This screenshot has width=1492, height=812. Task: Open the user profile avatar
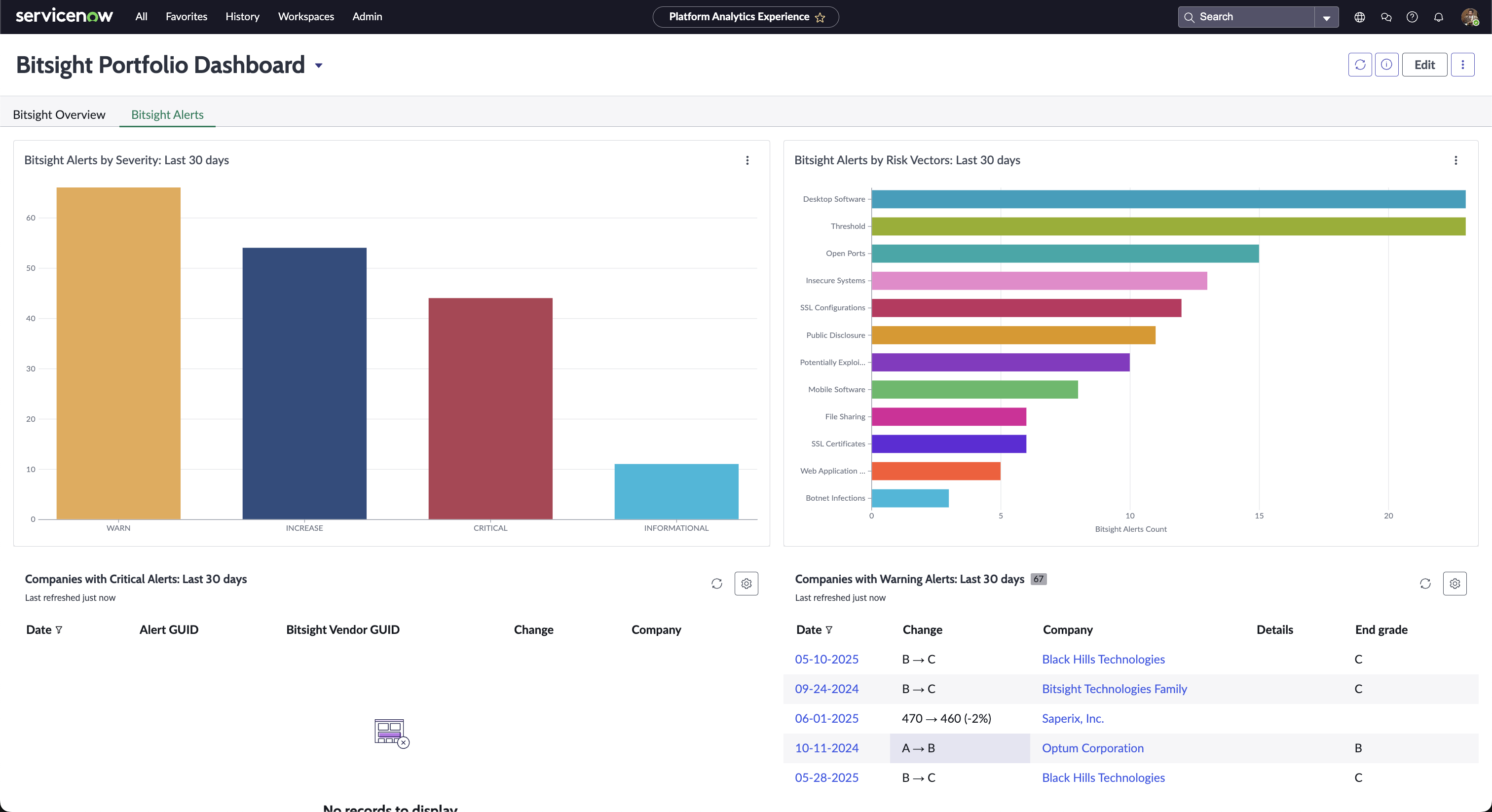tap(1469, 17)
